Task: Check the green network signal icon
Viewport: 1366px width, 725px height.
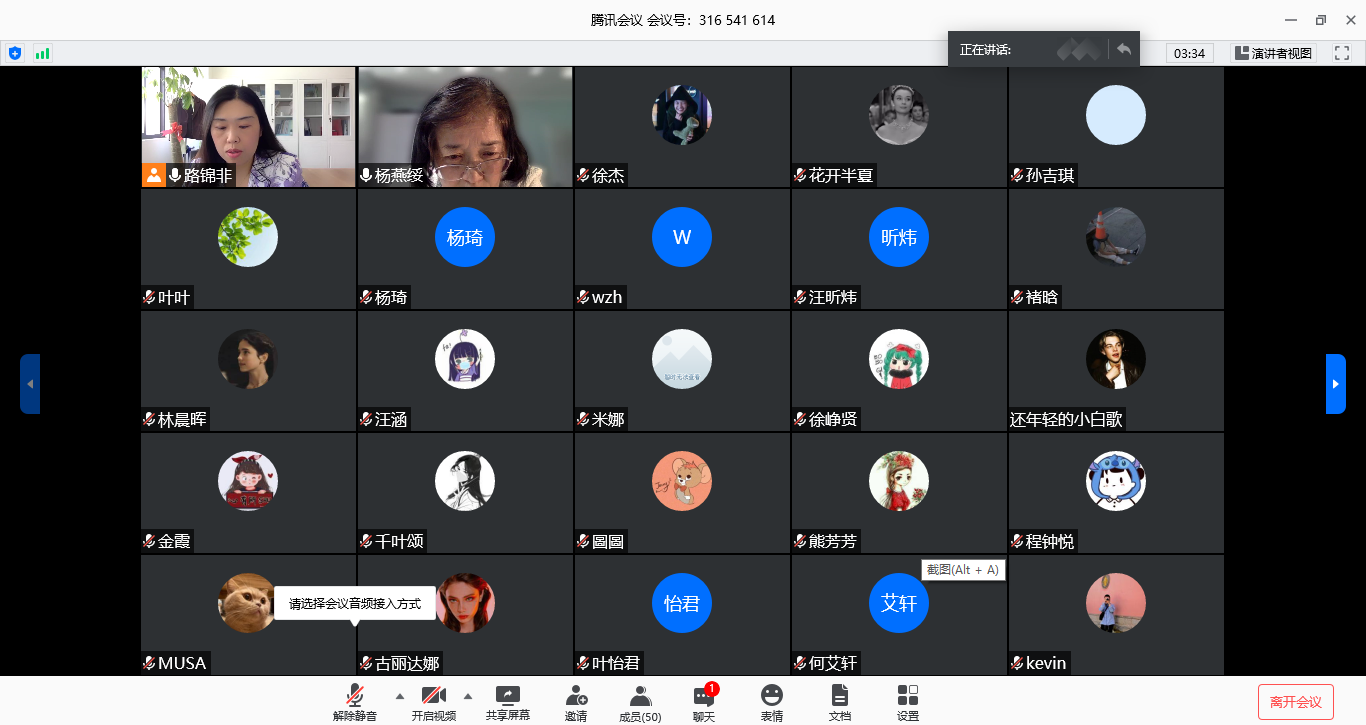Action: (x=42, y=53)
